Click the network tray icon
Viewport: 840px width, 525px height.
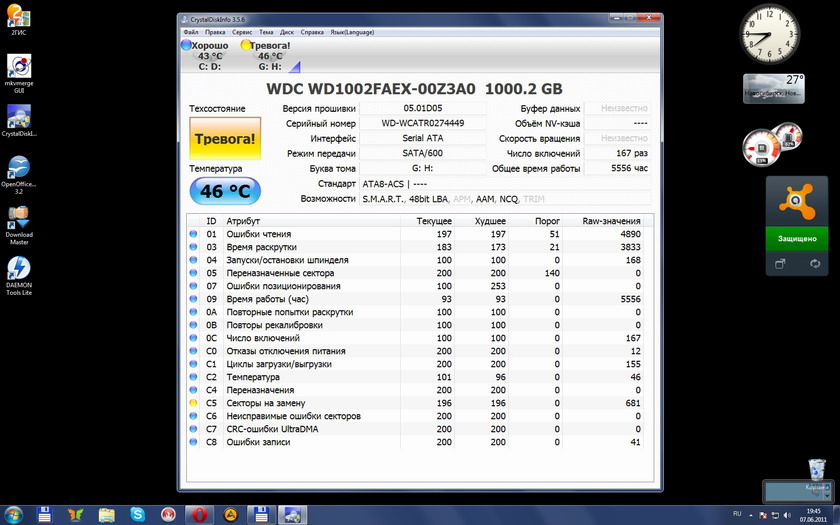(x=775, y=515)
